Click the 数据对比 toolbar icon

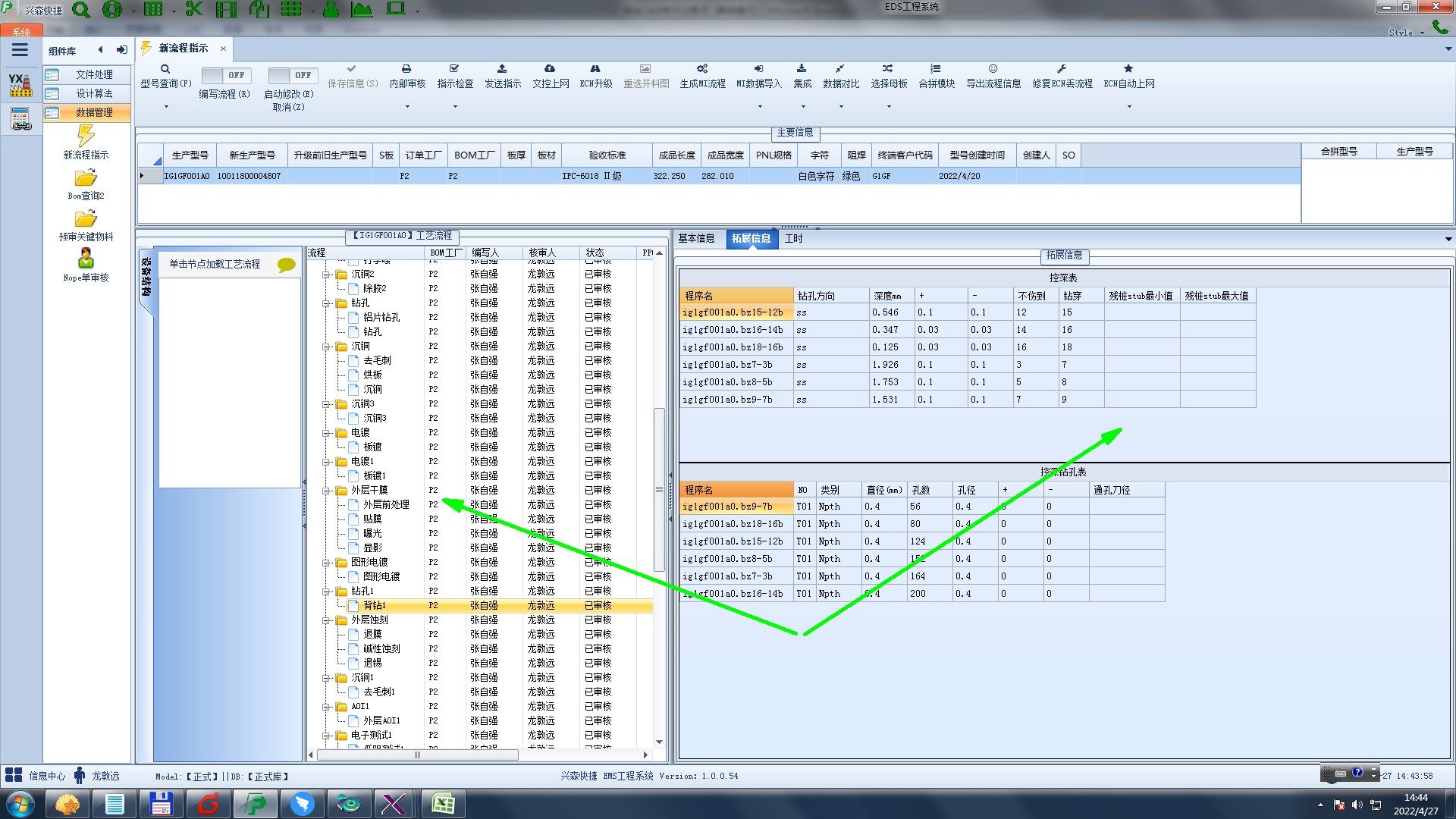click(840, 69)
